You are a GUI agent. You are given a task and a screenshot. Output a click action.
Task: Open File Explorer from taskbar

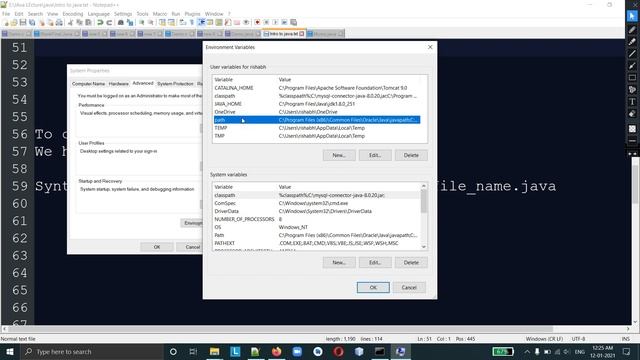point(214,351)
